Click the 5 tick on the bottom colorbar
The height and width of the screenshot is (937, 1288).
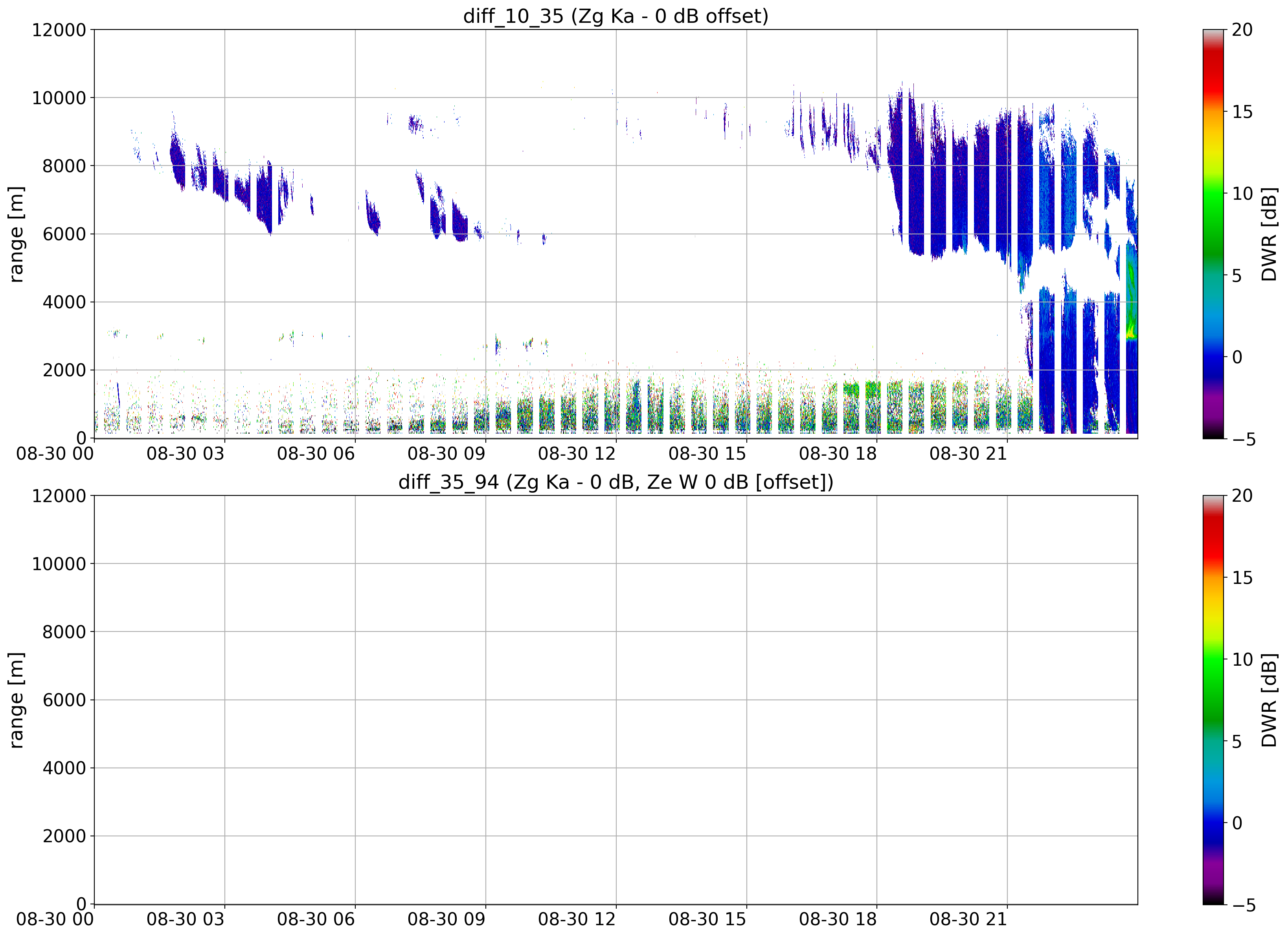click(1237, 742)
